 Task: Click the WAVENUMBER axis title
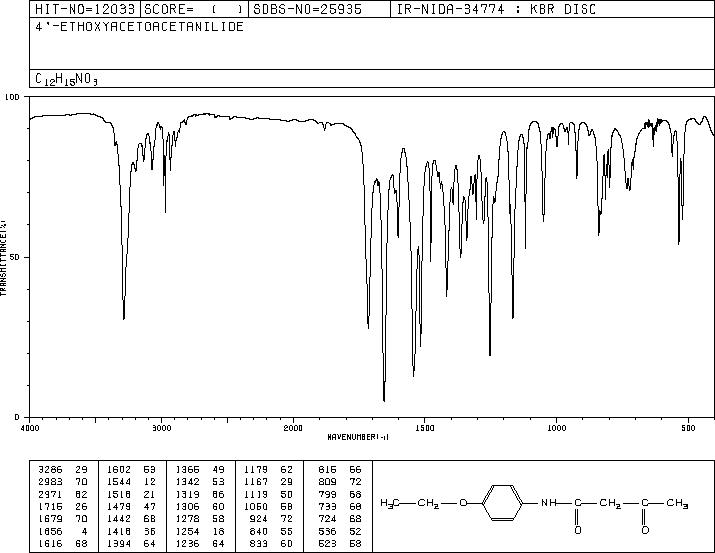(x=358, y=437)
